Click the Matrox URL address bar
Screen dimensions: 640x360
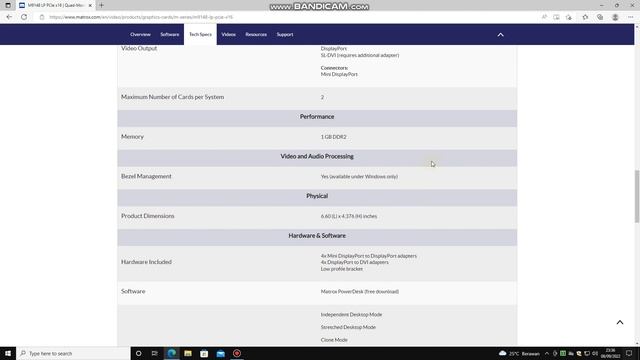point(141,17)
